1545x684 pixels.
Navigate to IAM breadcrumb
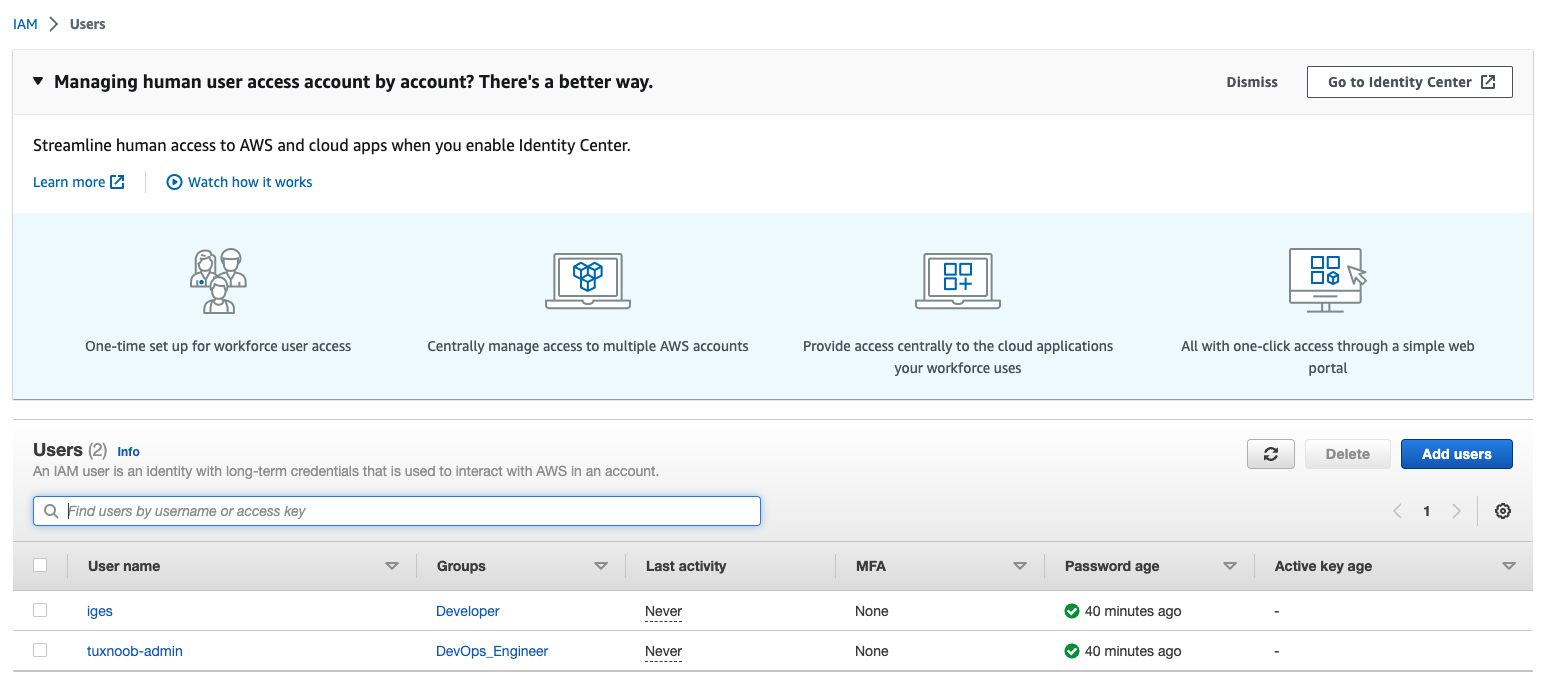pyautogui.click(x=25, y=24)
